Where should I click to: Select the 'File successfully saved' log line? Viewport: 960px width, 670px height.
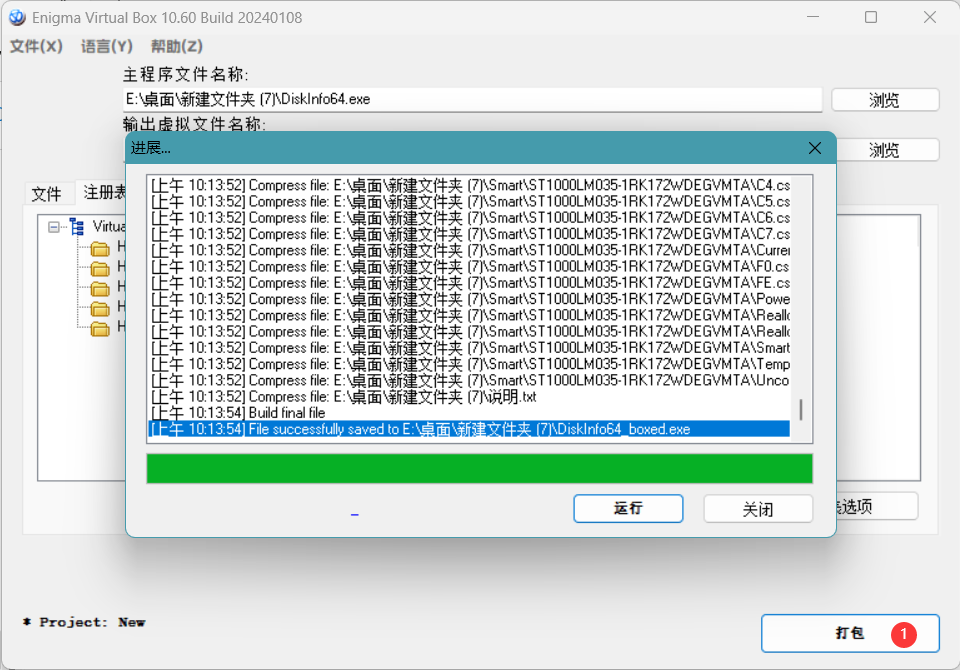click(470, 429)
